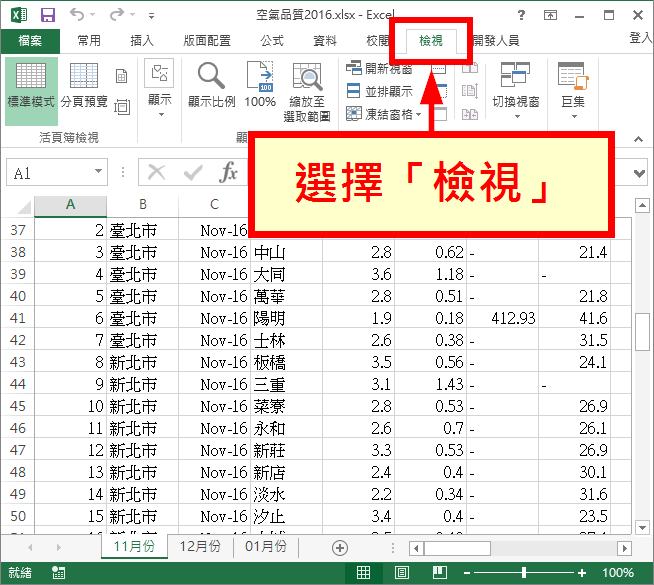Set zoom to 100% via ribbon
Image resolution: width=654 pixels, height=585 pixels.
click(x=260, y=85)
